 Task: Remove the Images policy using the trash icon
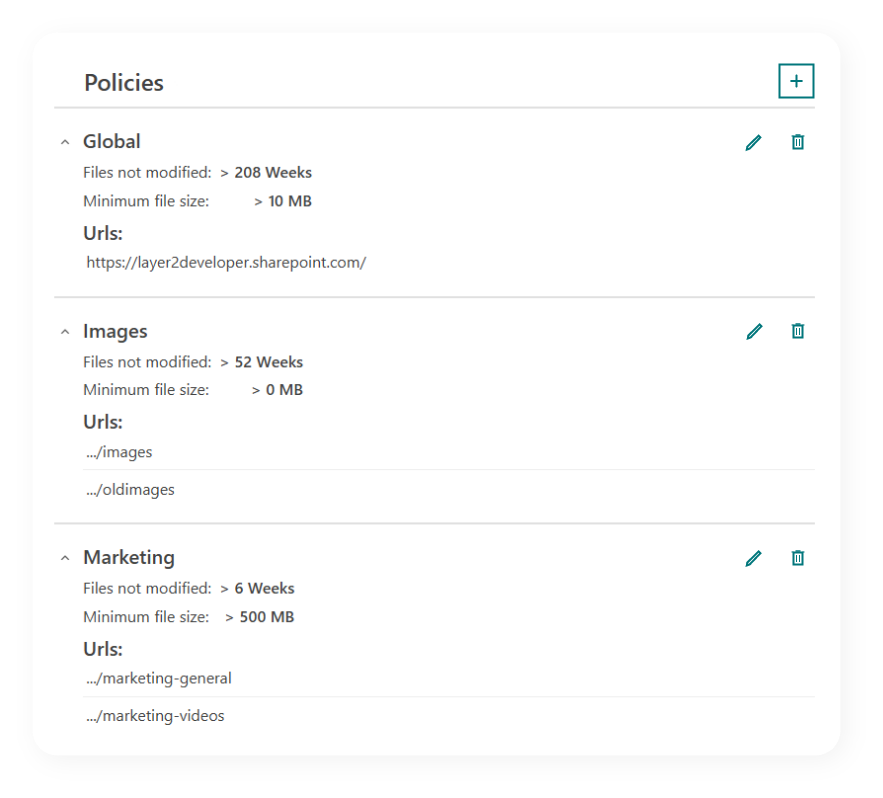(797, 331)
